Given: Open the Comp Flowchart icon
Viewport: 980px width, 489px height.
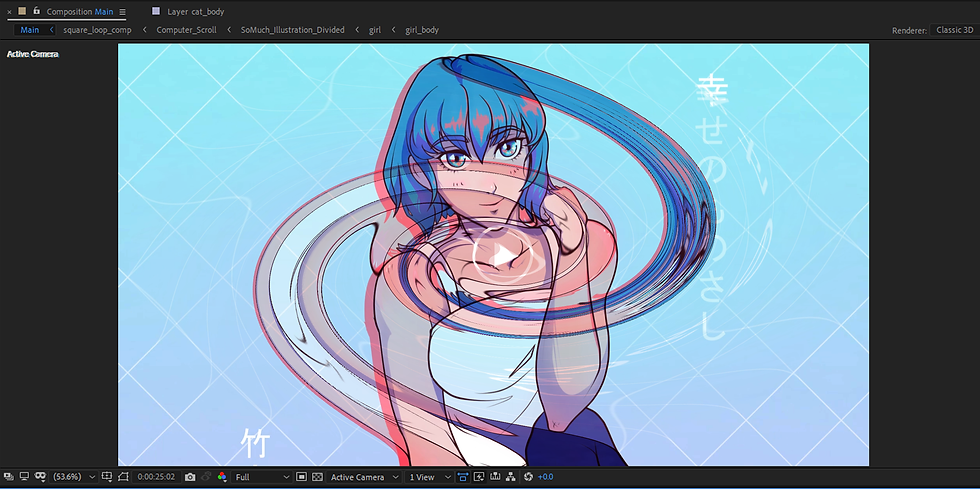Looking at the screenshot, I should click(x=511, y=476).
